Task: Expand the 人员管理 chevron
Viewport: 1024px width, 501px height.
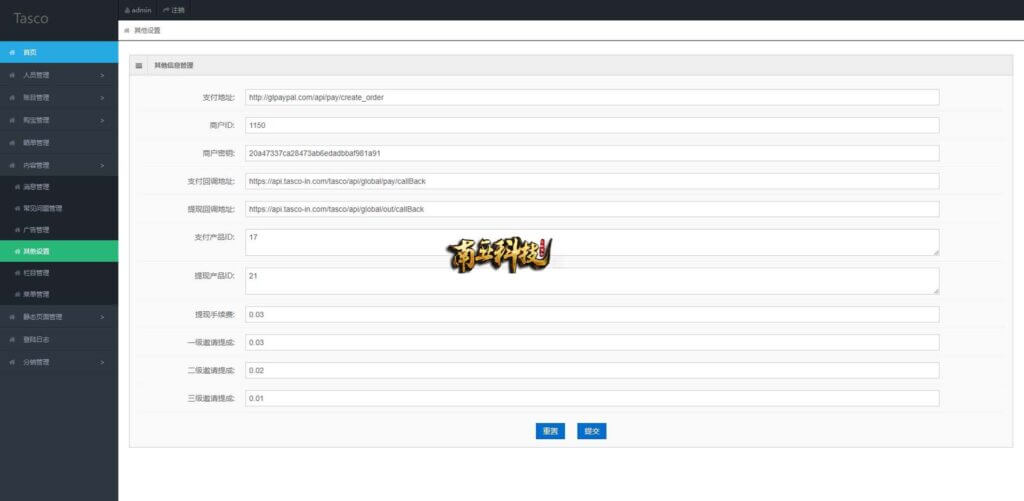Action: pos(102,75)
